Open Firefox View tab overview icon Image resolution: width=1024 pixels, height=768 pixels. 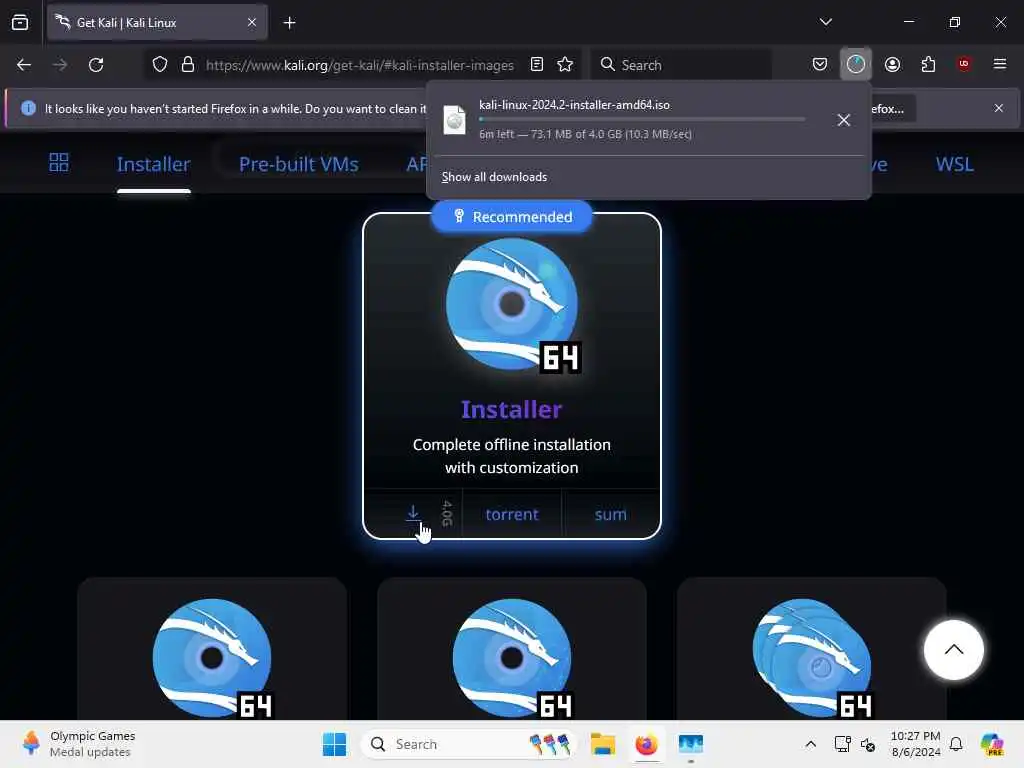coord(20,23)
